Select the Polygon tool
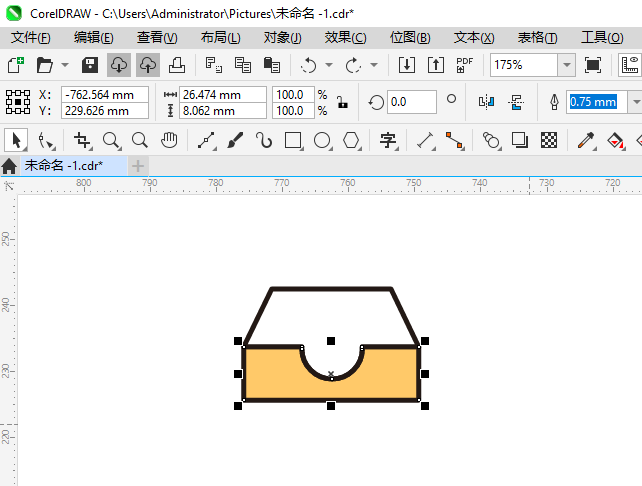642x486 pixels. tap(351, 140)
